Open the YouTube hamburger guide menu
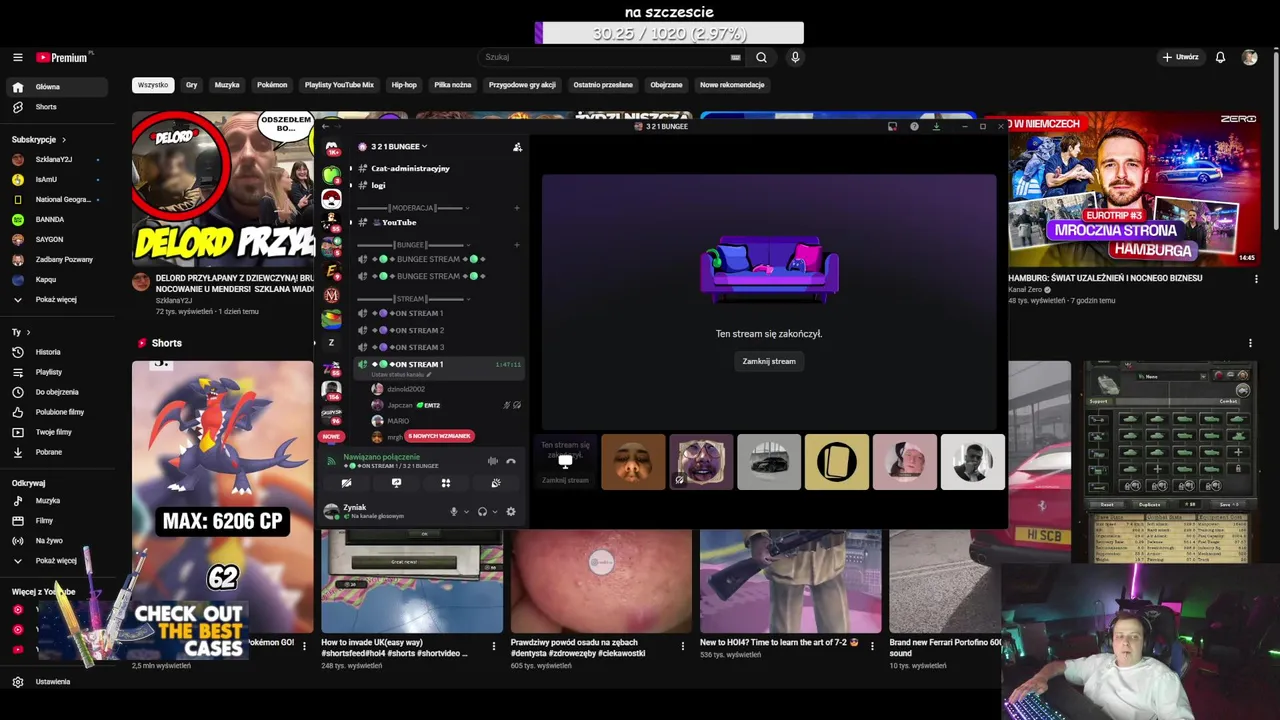1280x720 pixels. point(17,57)
